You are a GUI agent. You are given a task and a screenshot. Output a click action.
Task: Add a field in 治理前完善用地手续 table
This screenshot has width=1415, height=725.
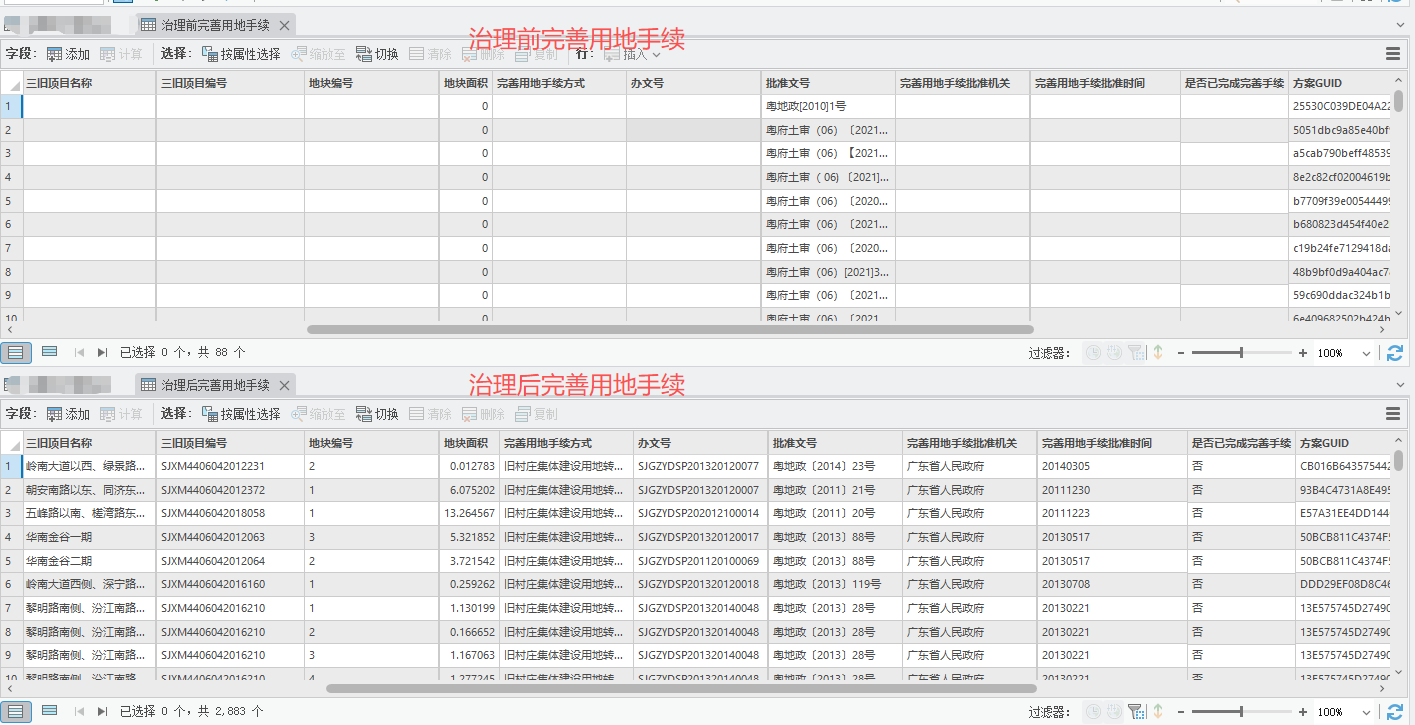pyautogui.click(x=68, y=54)
